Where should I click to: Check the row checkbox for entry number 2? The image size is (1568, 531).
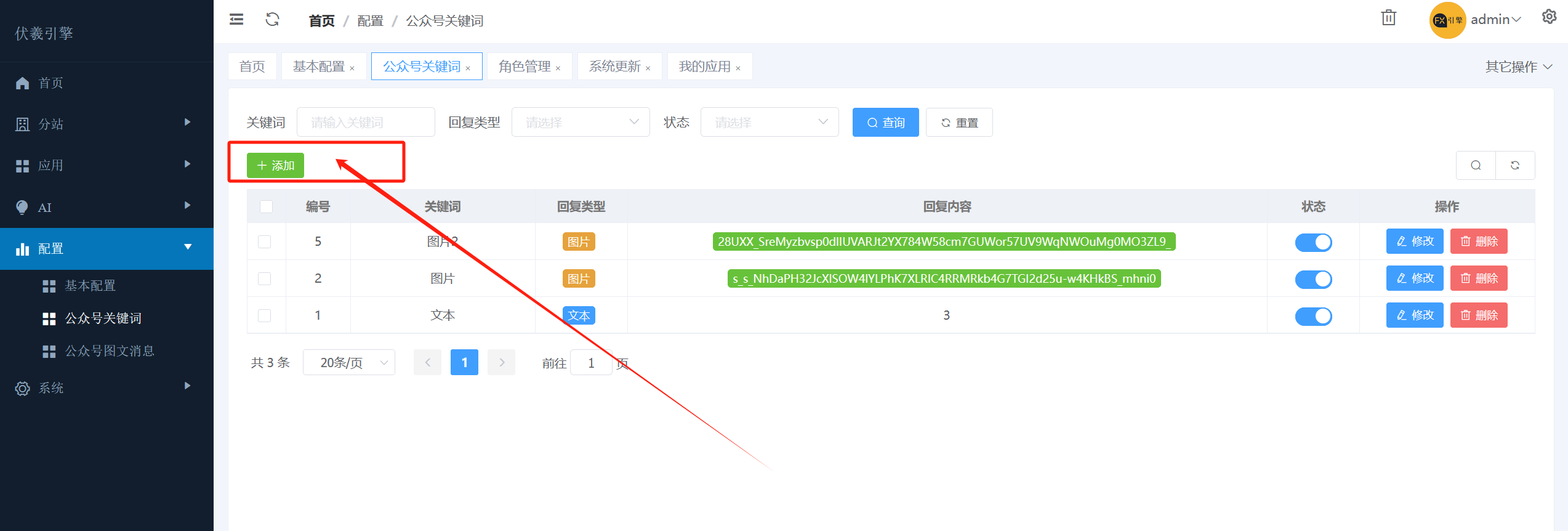[x=265, y=278]
